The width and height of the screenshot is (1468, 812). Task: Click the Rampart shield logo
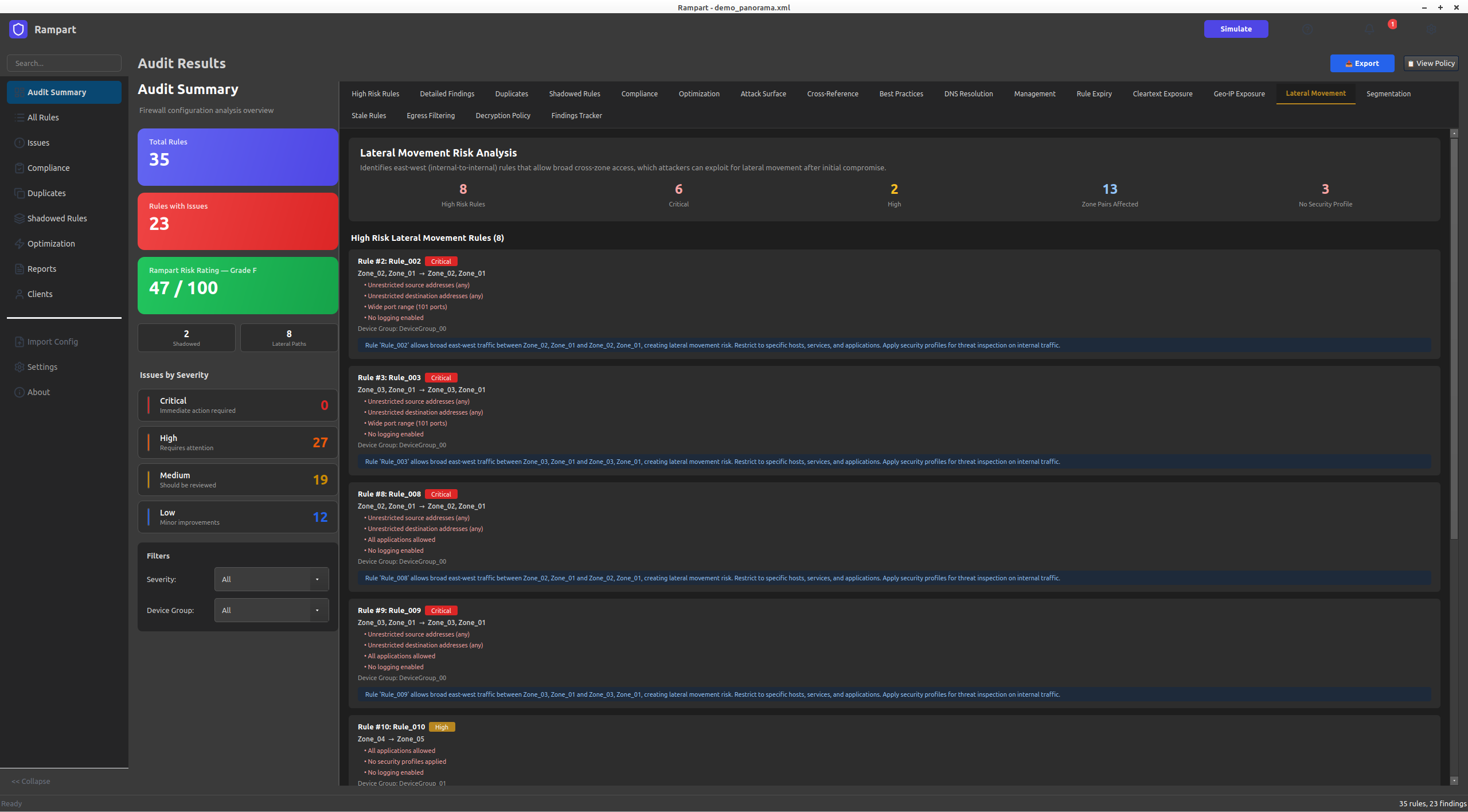click(x=18, y=29)
